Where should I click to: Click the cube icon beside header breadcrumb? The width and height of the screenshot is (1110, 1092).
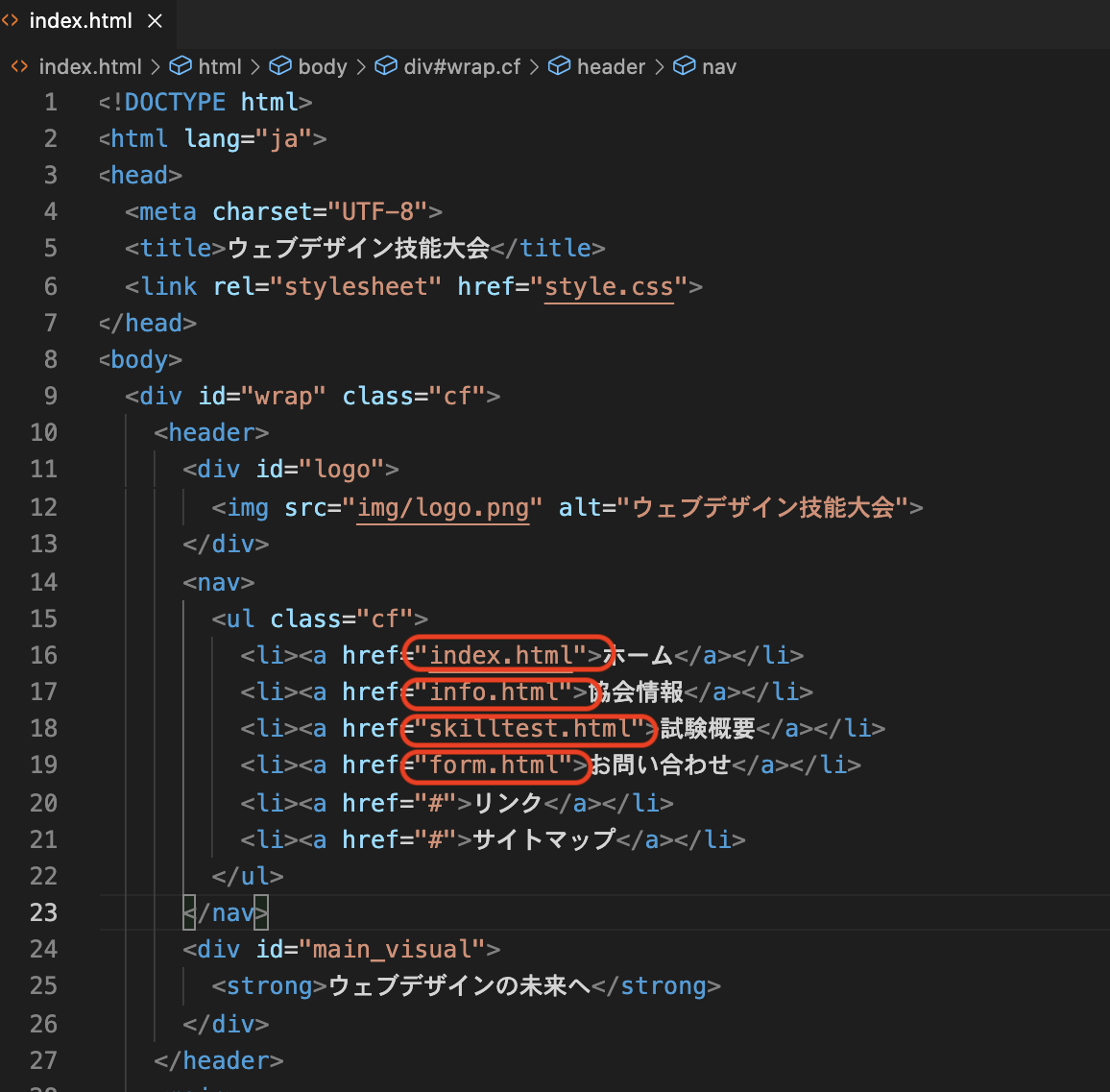coord(559,66)
